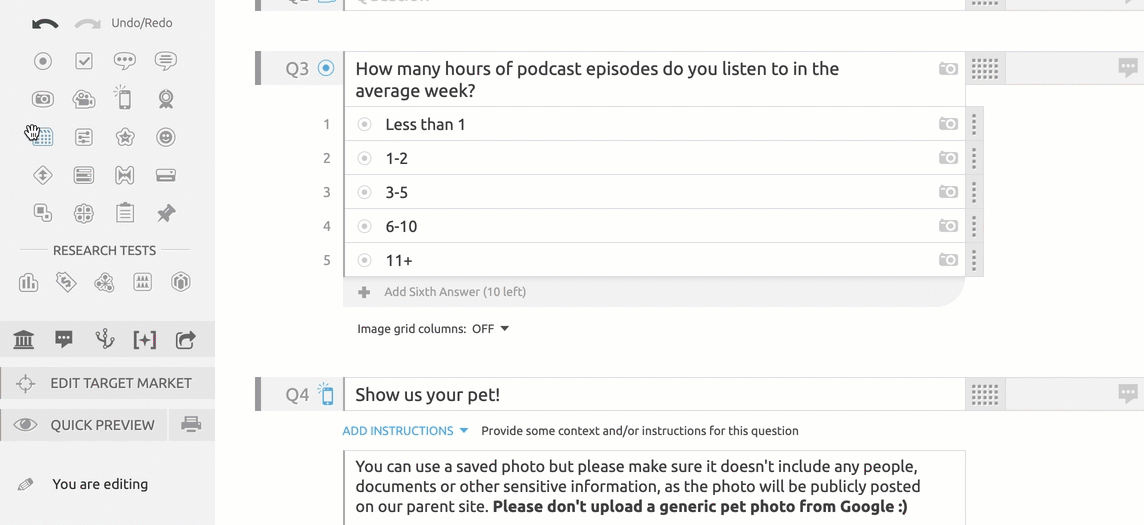The height and width of the screenshot is (525, 1144).
Task: Add a checkbox question type from the sidebar
Action: [x=84, y=61]
